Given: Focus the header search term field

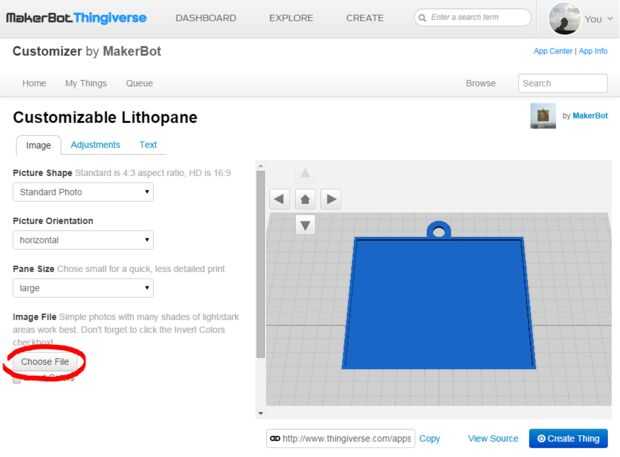Looking at the screenshot, I should pyautogui.click(x=473, y=17).
